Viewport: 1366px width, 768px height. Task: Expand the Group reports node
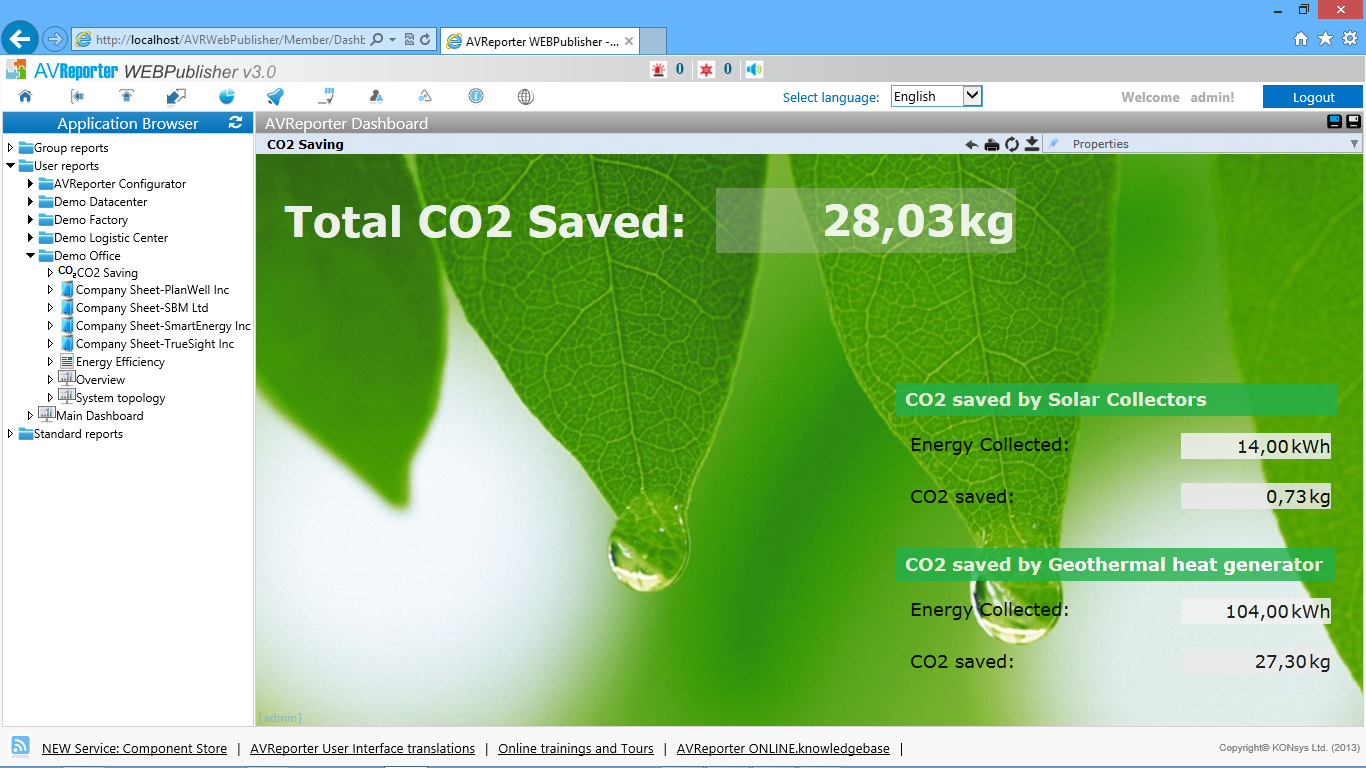(x=10, y=148)
